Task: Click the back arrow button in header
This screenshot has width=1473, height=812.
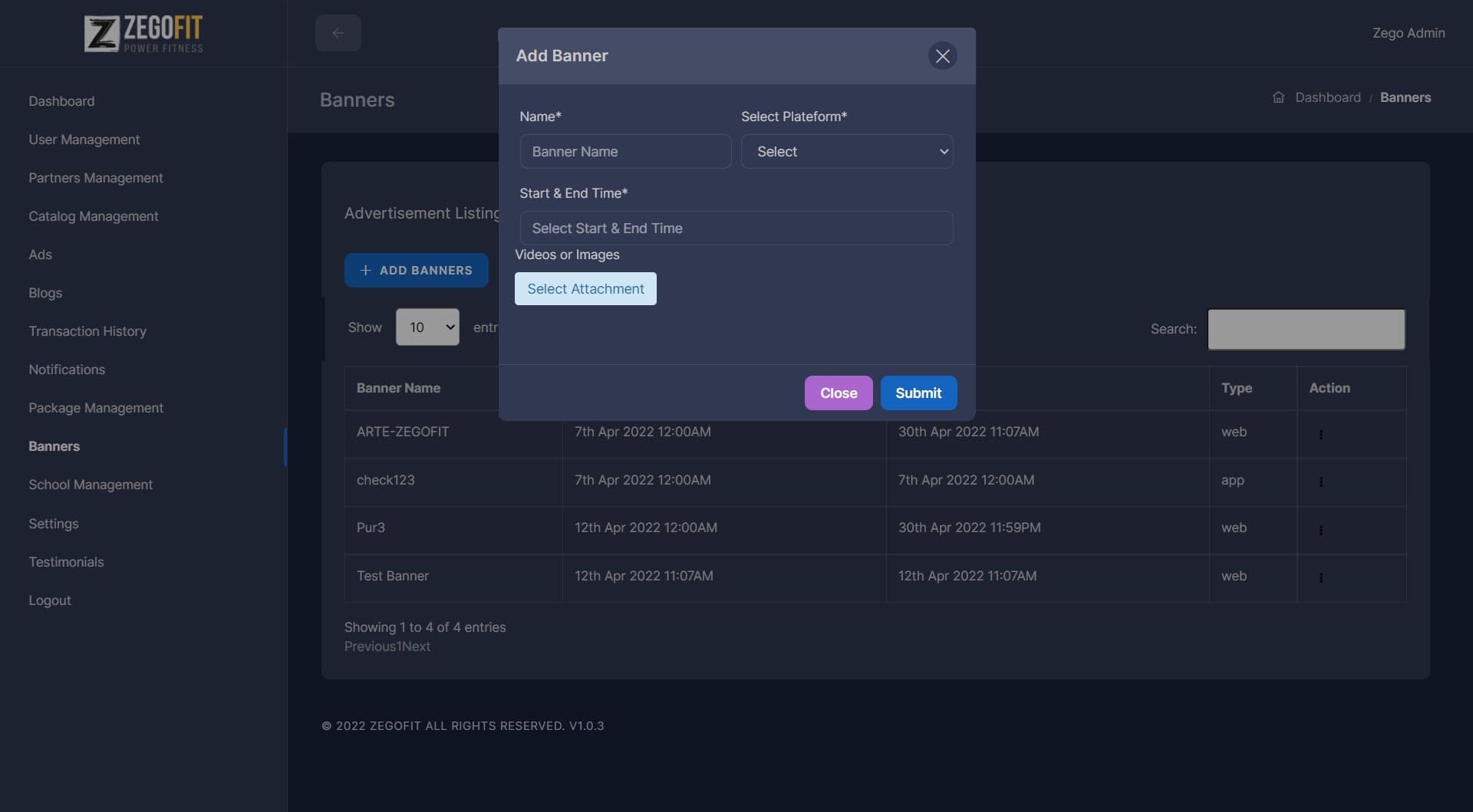Action: 338,33
